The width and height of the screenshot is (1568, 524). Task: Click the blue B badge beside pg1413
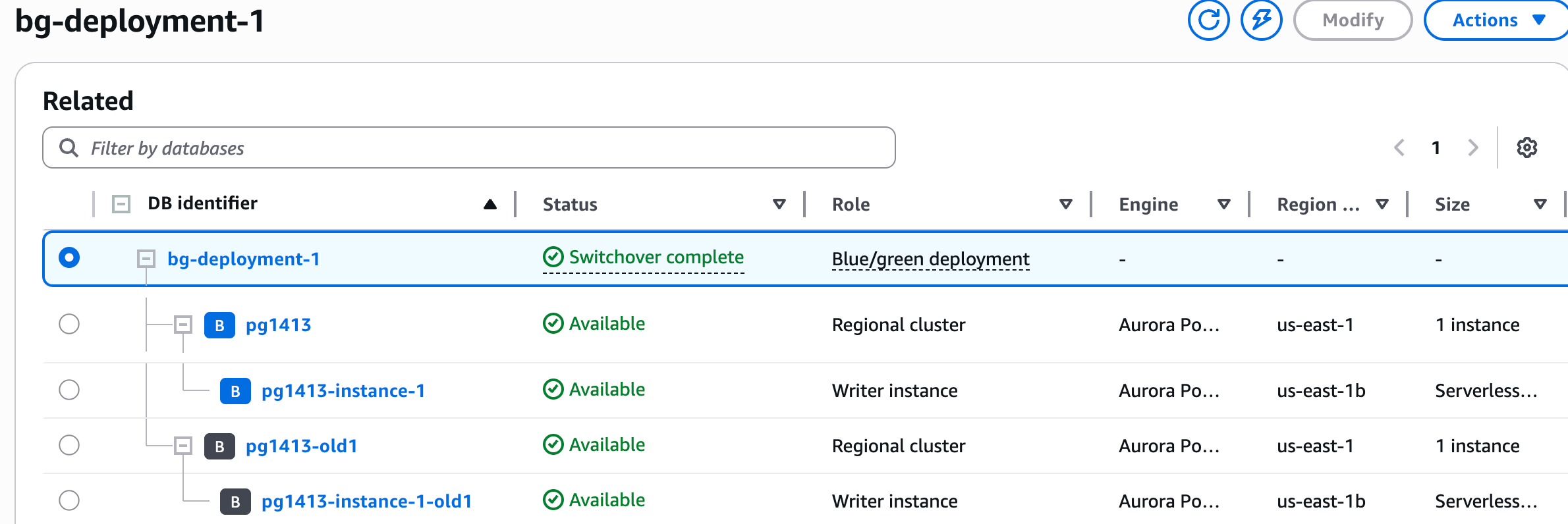(219, 325)
